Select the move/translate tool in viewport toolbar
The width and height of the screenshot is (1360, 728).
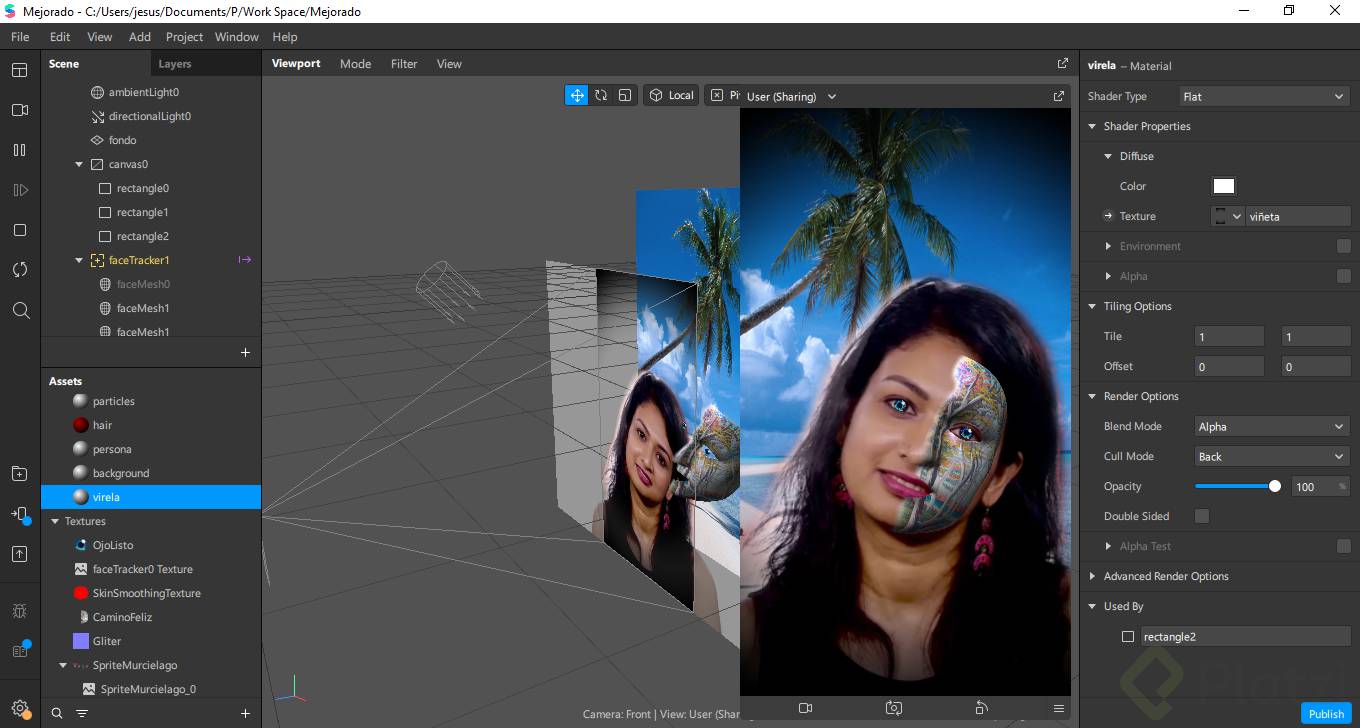pos(577,95)
